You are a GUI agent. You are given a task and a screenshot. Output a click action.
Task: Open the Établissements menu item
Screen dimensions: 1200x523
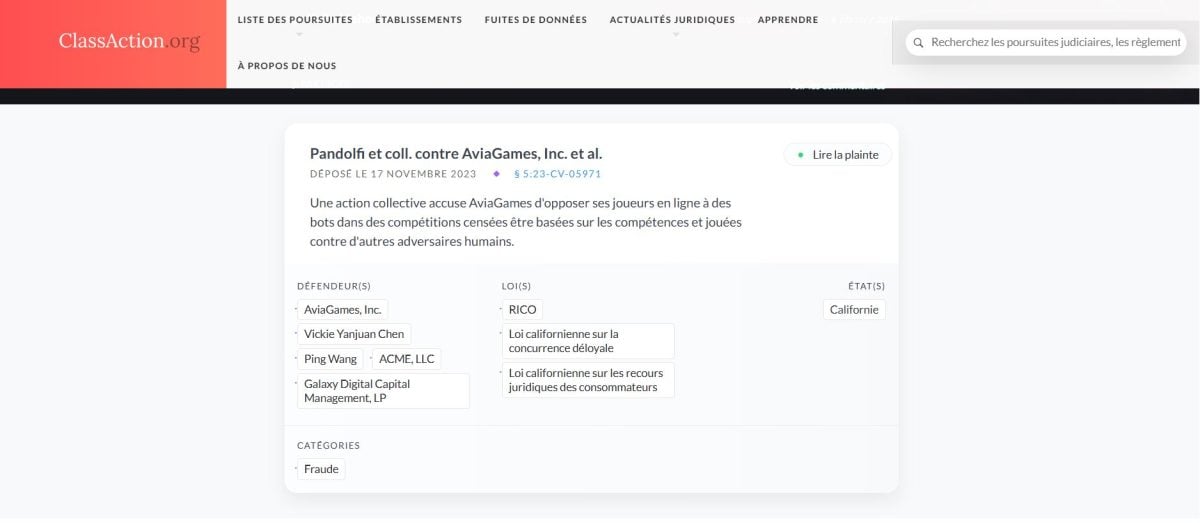[418, 20]
